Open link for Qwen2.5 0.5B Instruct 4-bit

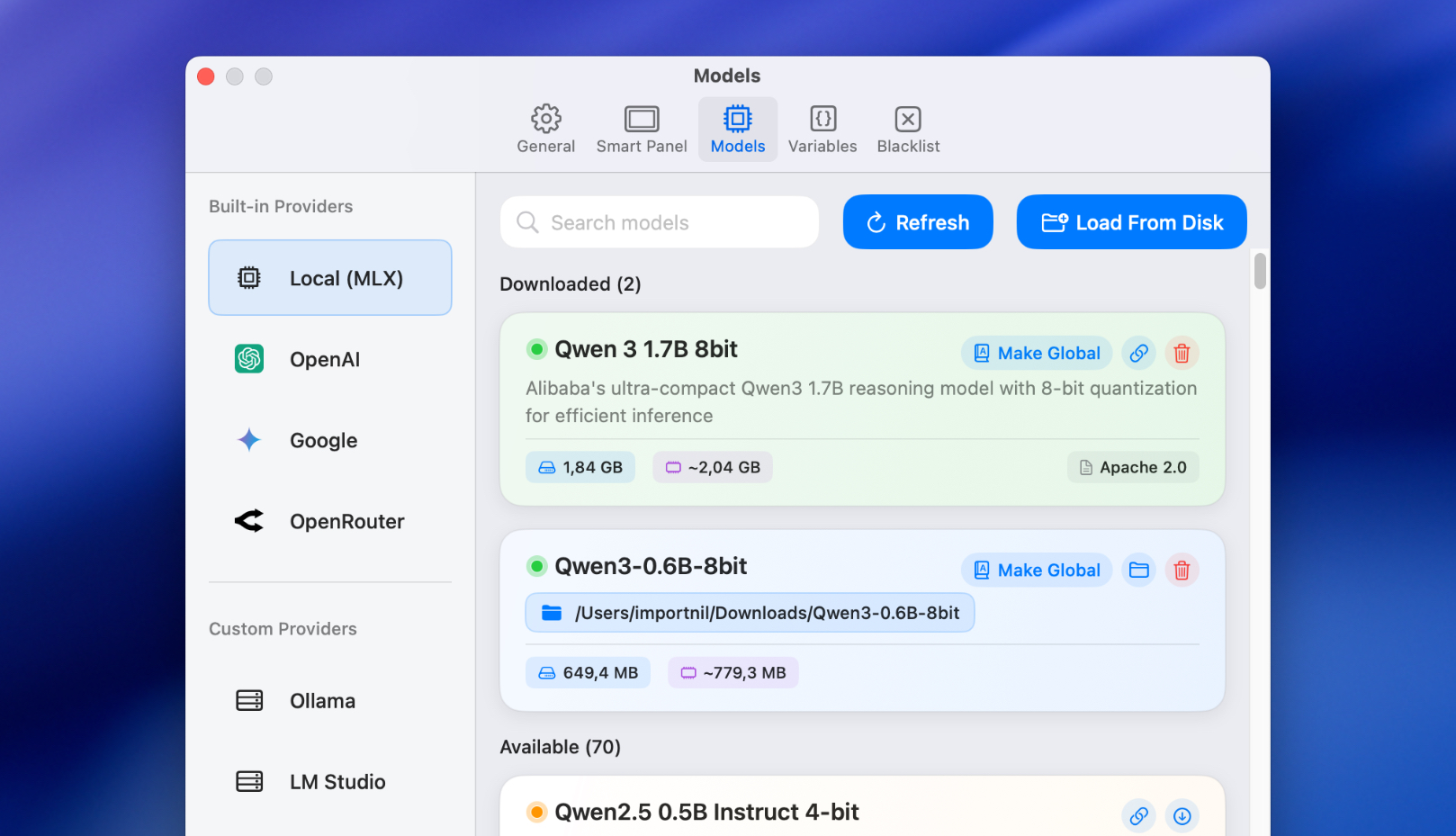click(1138, 815)
